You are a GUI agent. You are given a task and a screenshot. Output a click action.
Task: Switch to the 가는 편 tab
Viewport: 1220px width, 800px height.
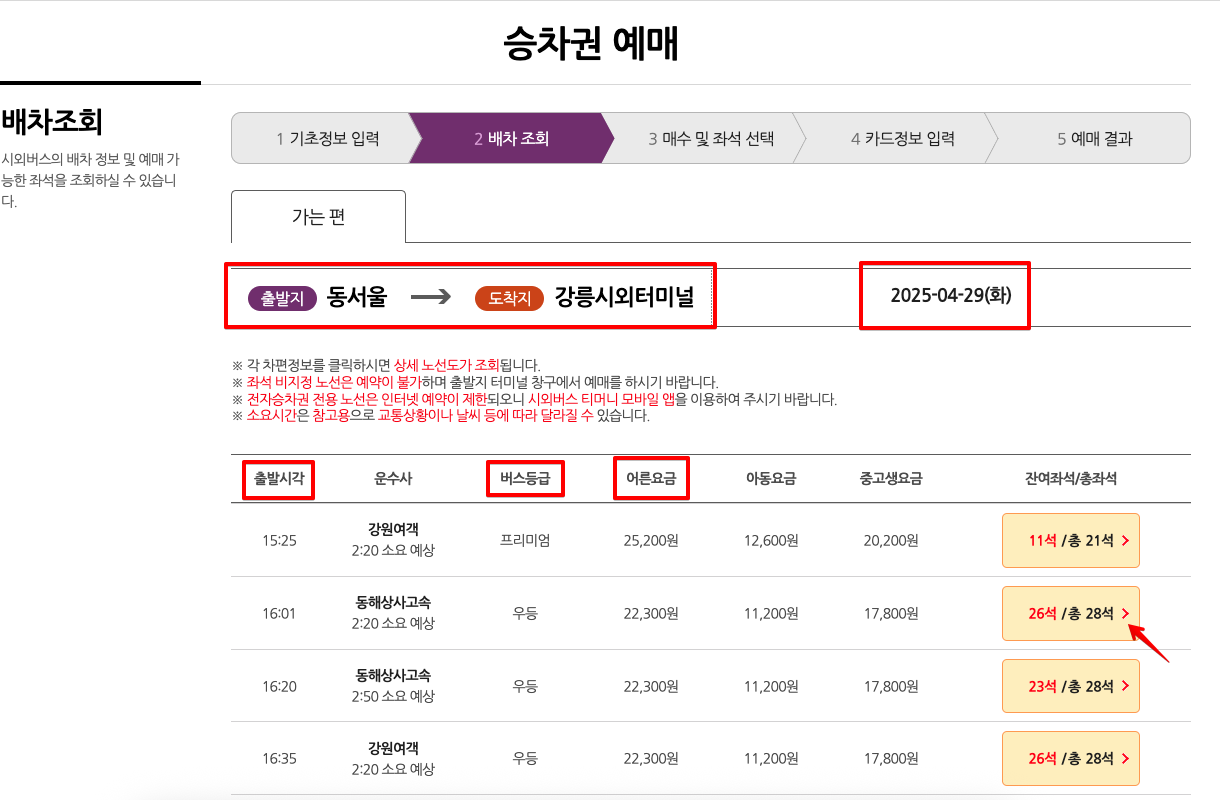pos(317,215)
